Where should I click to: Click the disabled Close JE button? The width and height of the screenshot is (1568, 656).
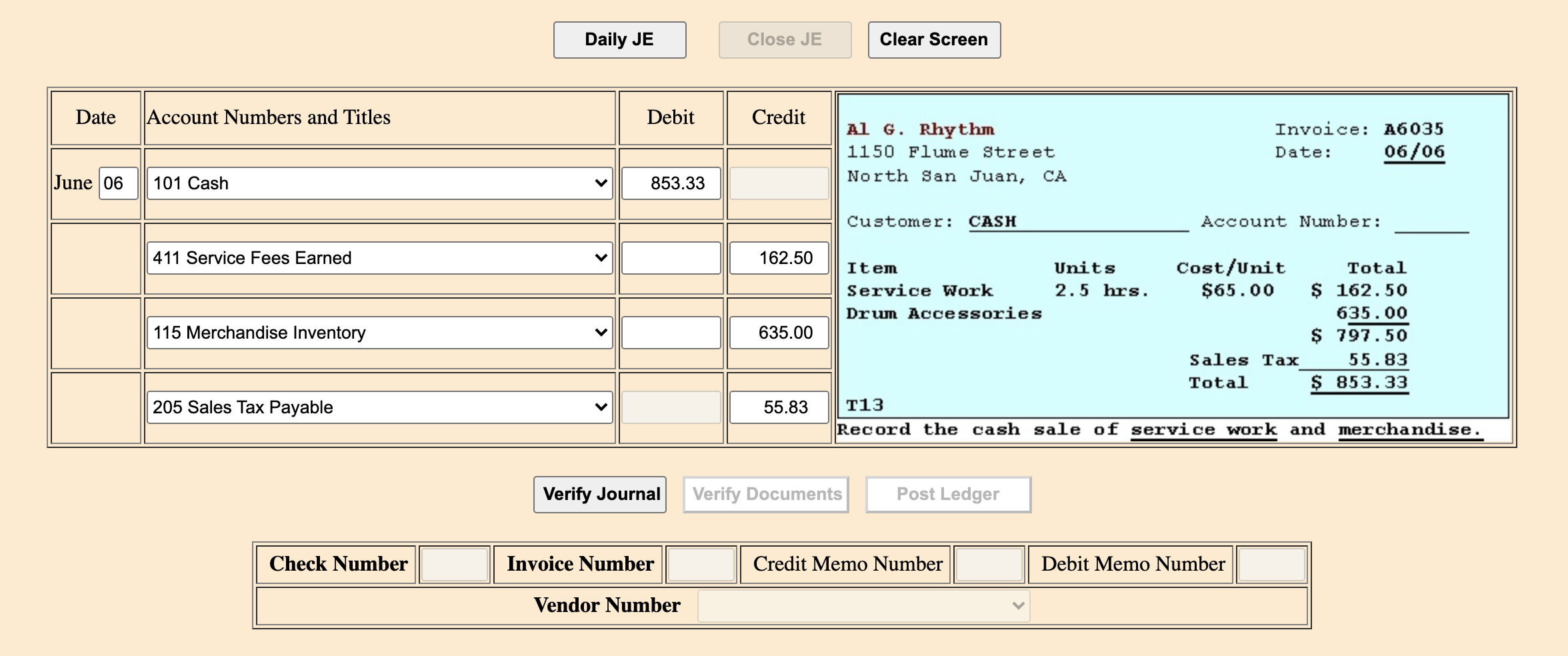point(785,40)
